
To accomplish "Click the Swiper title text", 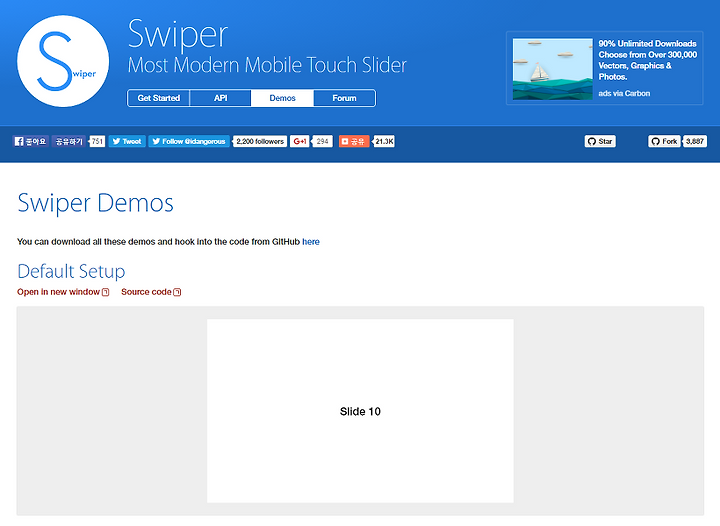I will tap(178, 34).
